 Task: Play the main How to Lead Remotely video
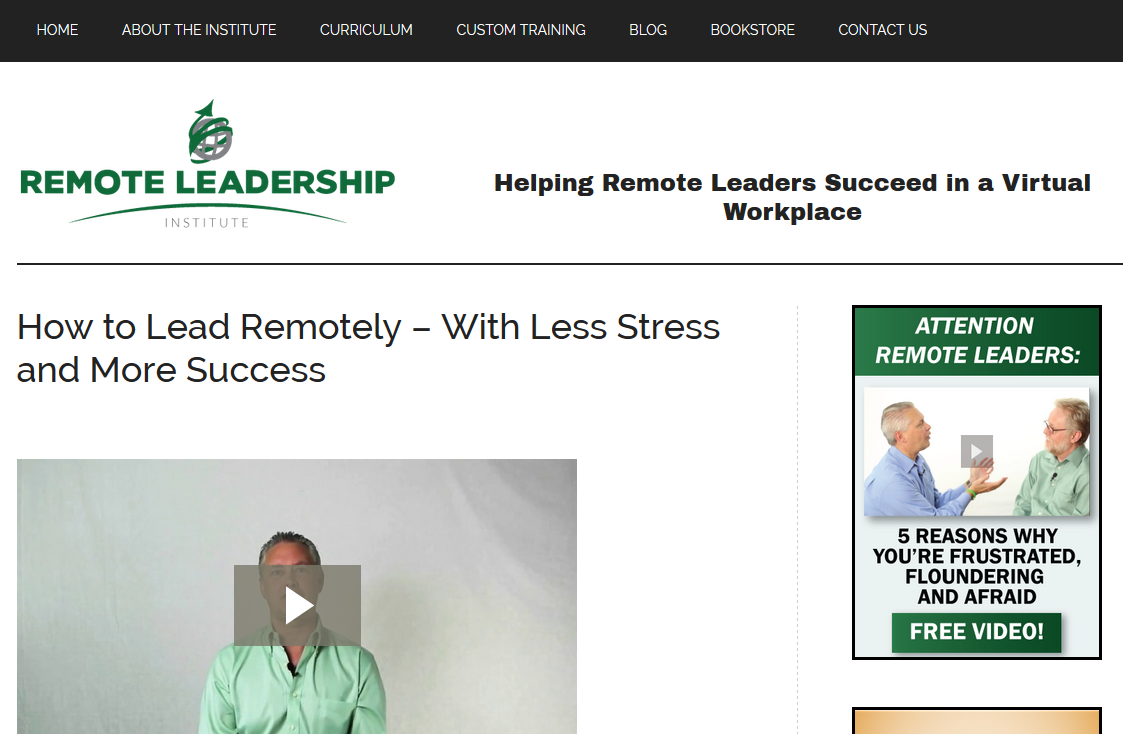(297, 605)
